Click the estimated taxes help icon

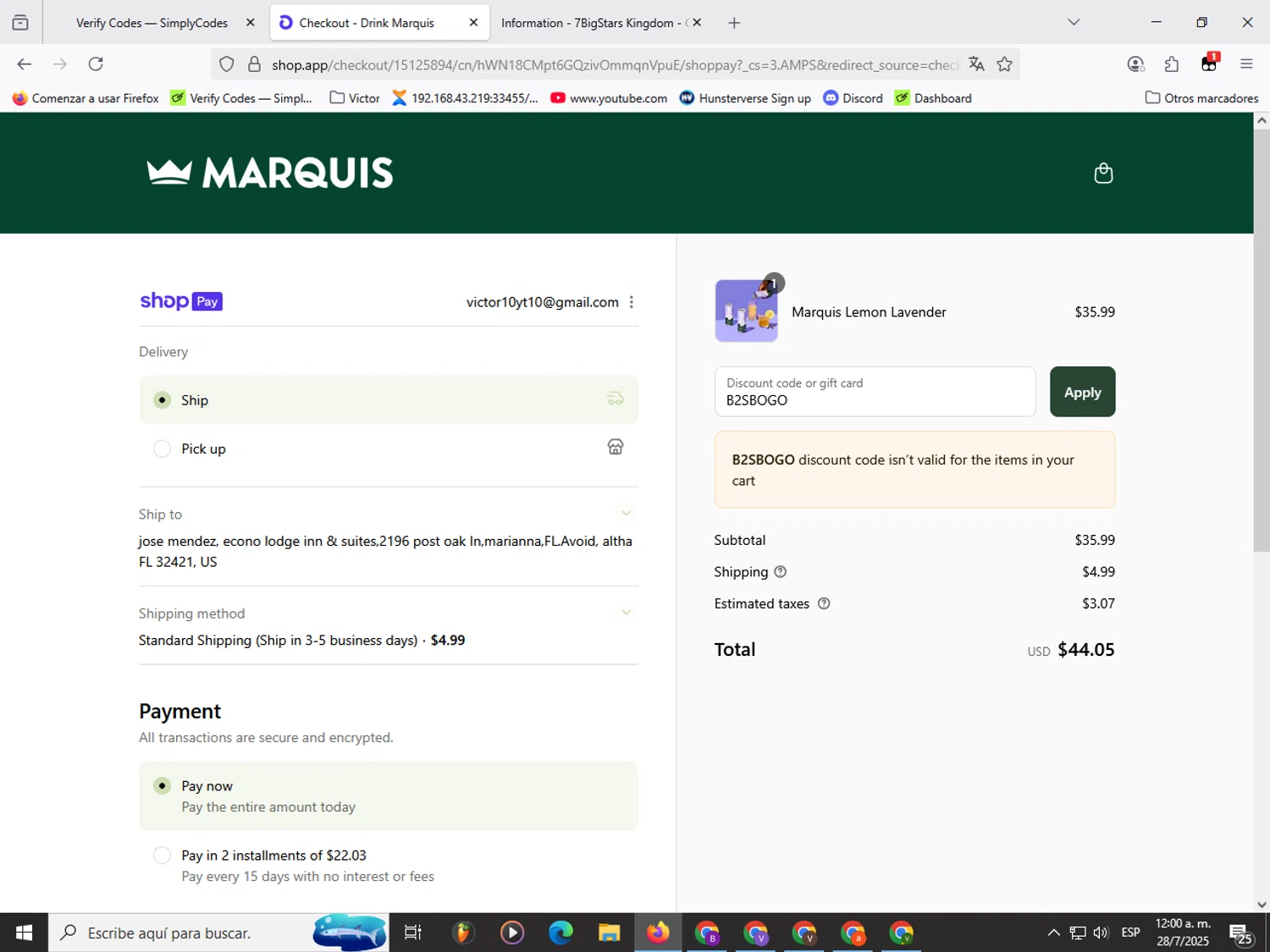824,603
